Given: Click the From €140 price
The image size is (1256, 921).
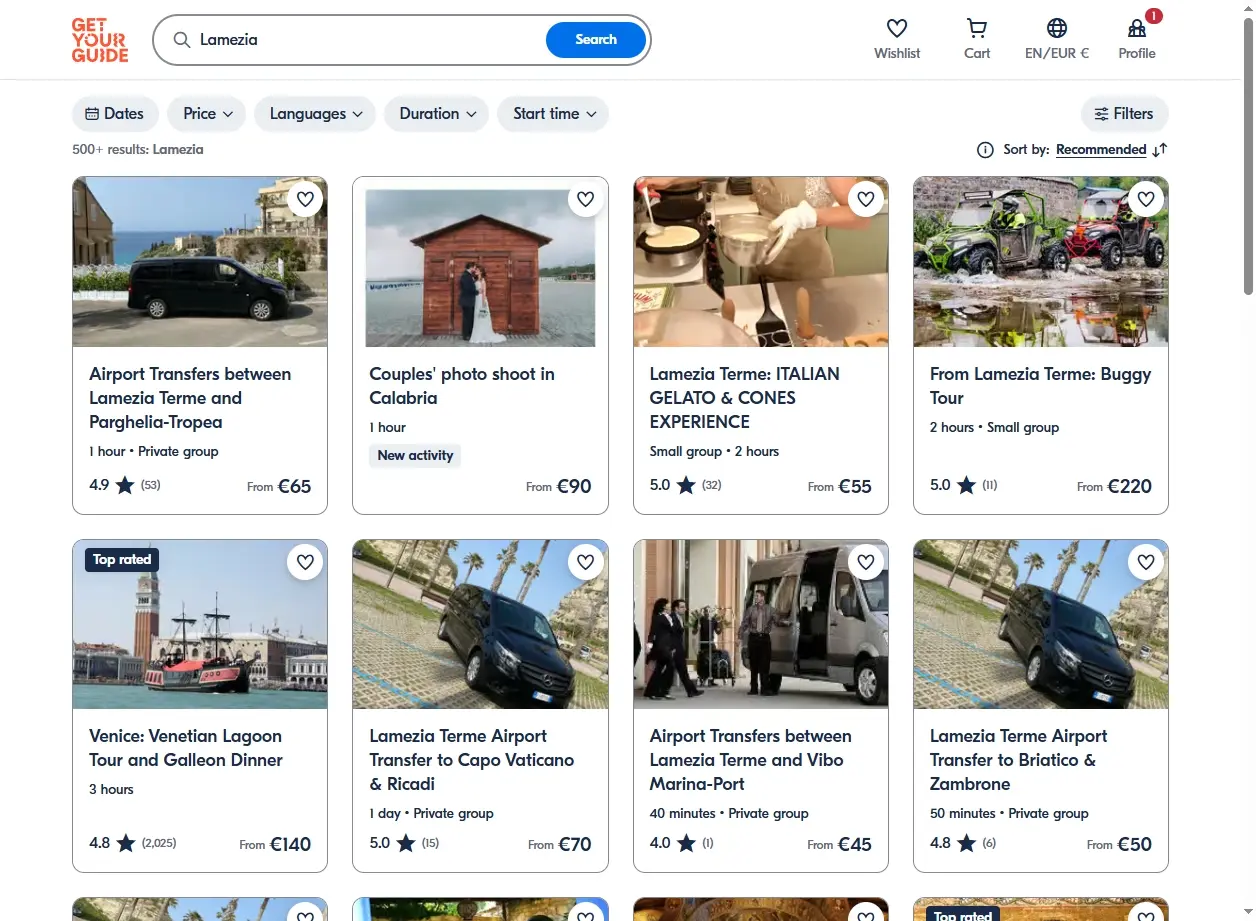Looking at the screenshot, I should coord(275,845).
